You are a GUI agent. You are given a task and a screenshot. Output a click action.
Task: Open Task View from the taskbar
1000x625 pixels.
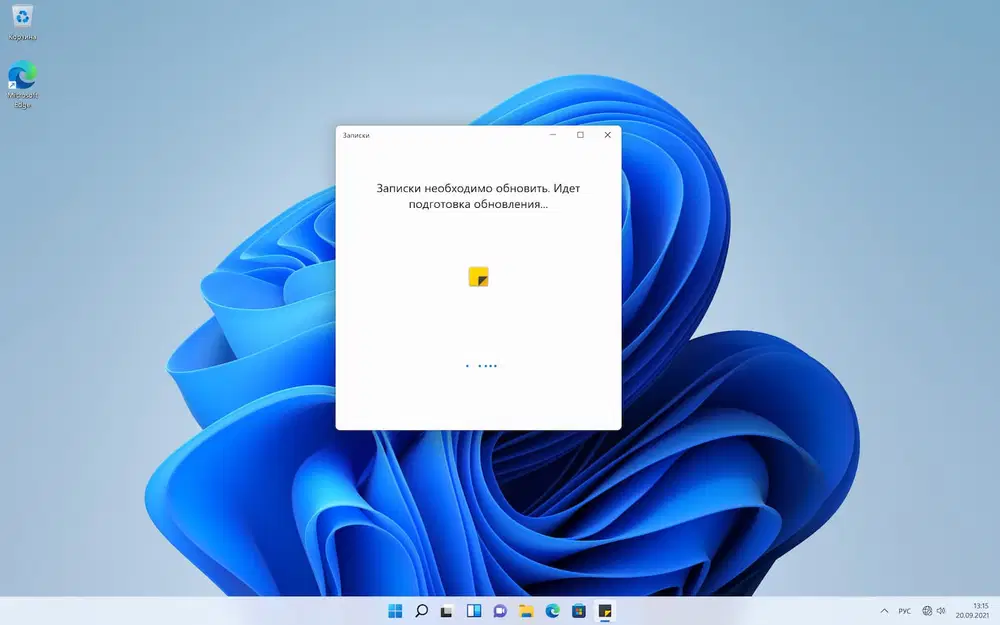447,611
